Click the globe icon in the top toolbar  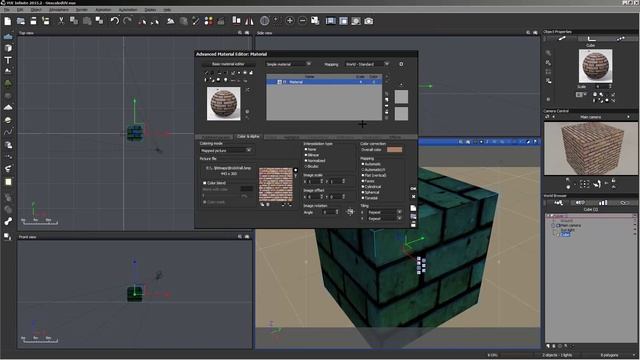[264, 21]
